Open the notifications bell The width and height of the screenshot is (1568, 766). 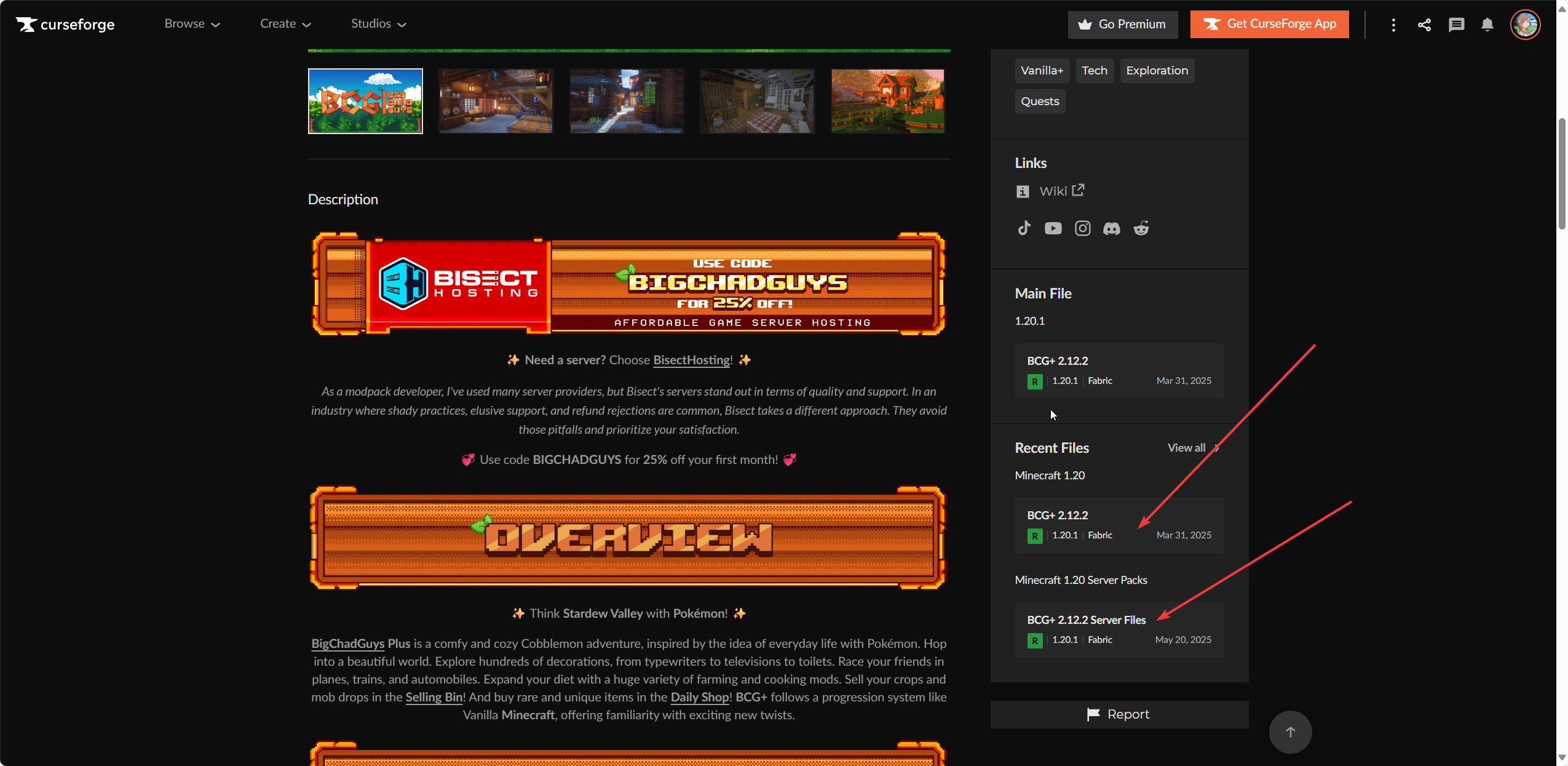point(1487,25)
